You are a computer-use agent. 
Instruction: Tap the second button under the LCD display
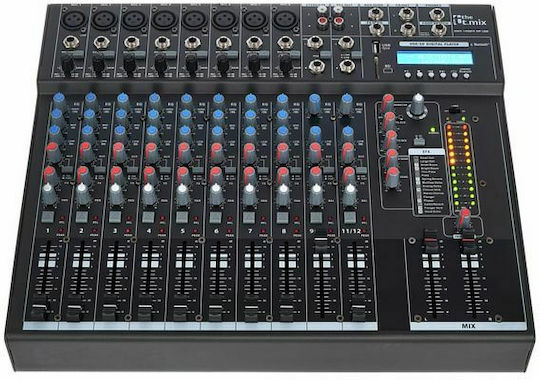[419, 74]
